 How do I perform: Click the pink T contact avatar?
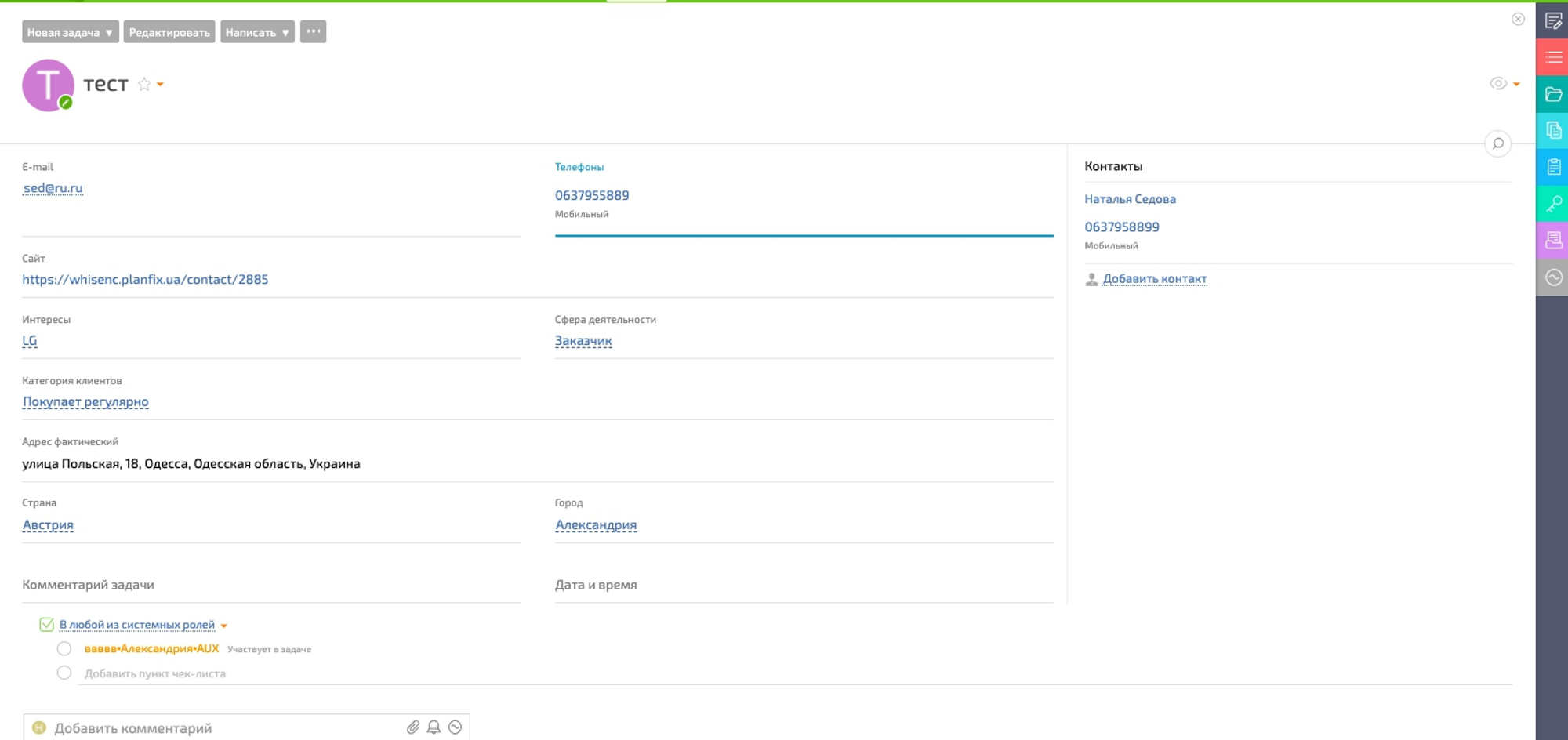[x=48, y=85]
